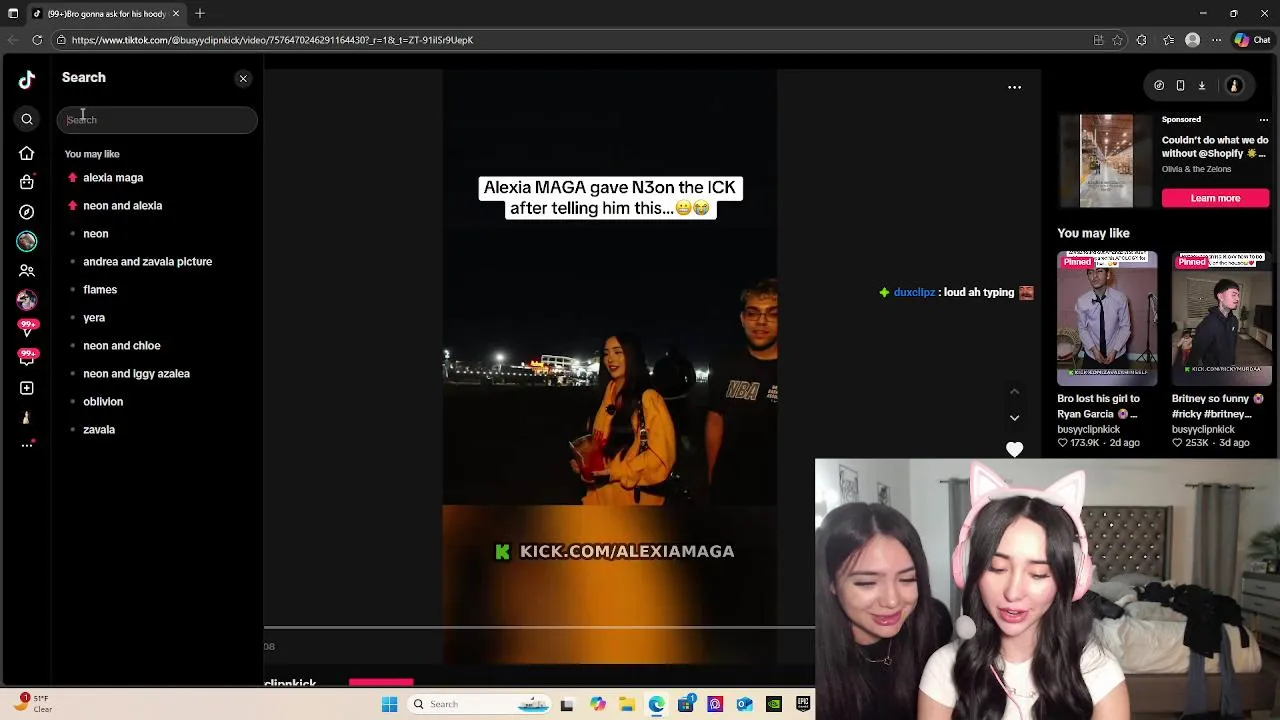Open the profile avatar at sidebar bottom

[x=27, y=417]
